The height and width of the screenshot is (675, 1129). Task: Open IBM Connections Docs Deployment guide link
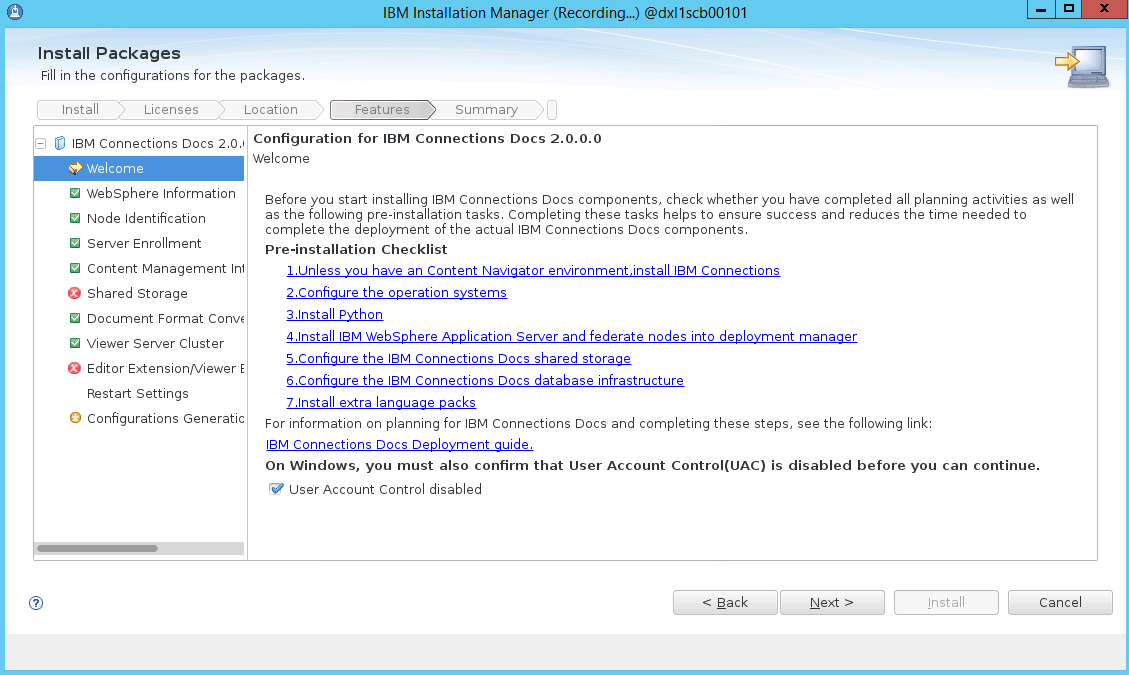tap(400, 444)
